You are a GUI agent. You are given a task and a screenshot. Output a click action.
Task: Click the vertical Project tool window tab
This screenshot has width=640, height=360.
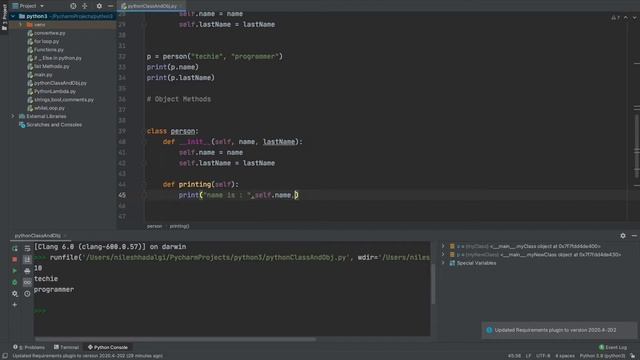point(4,18)
